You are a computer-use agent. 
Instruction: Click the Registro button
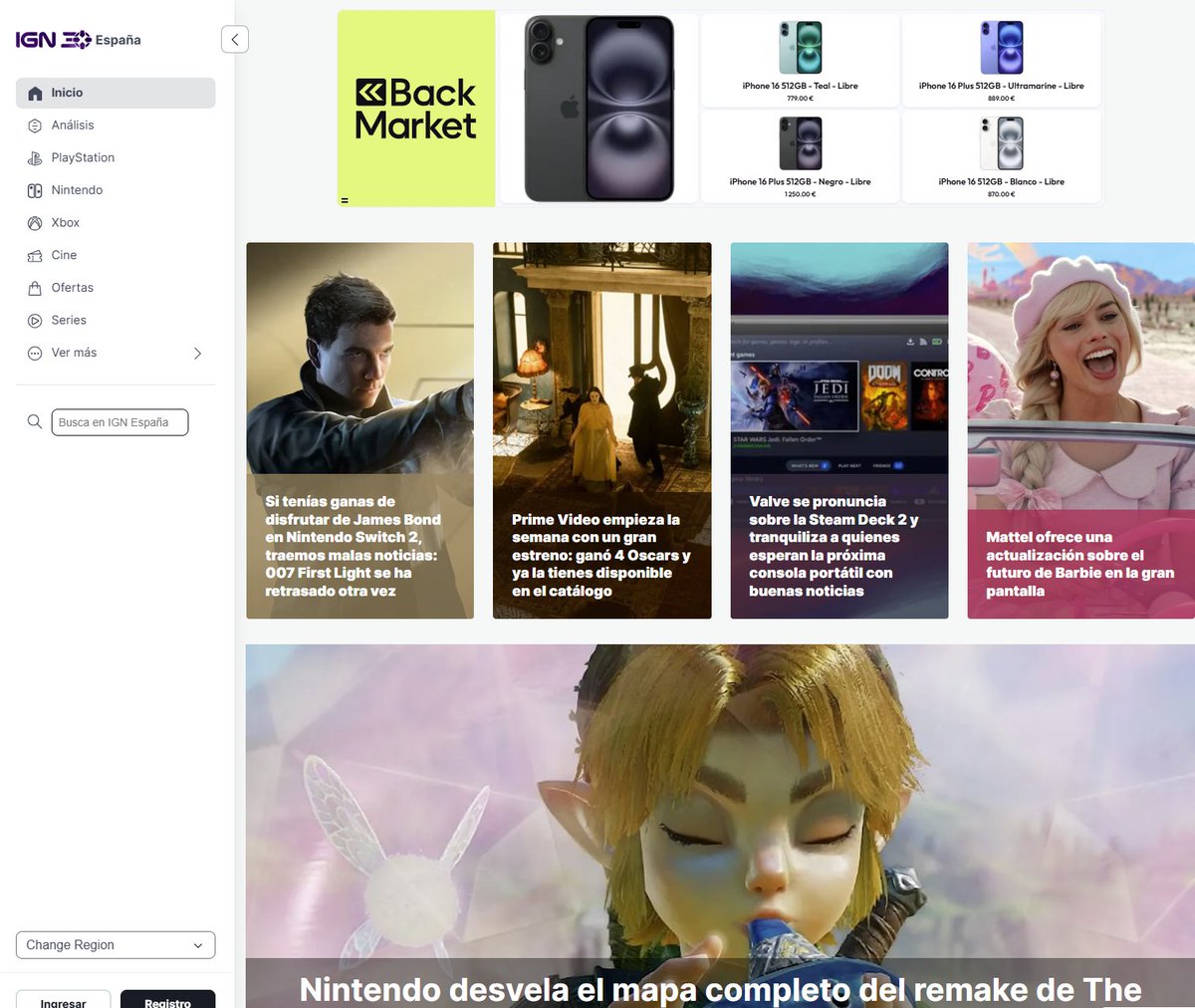pos(167,1000)
